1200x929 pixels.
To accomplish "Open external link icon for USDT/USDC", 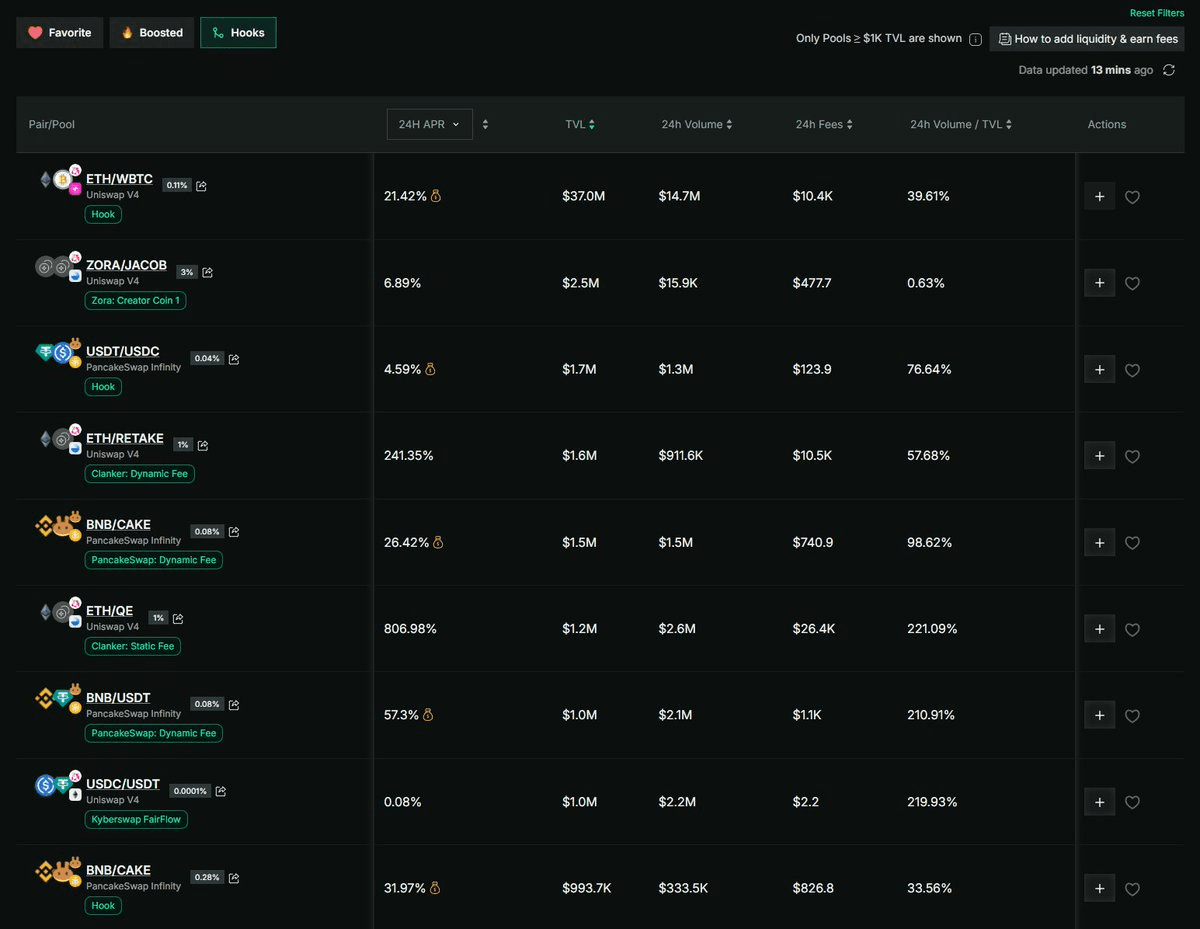I will [234, 359].
